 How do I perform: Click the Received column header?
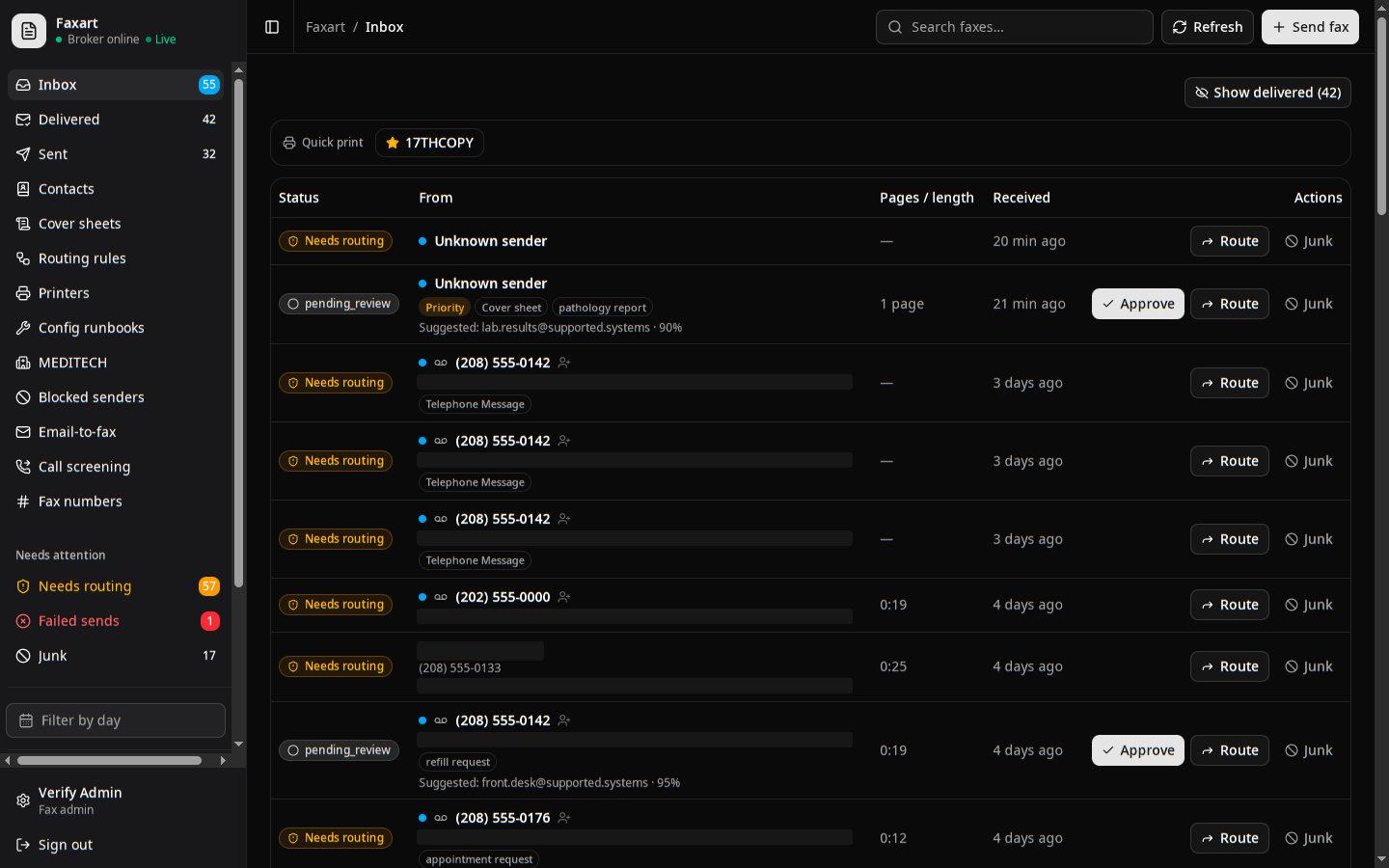point(1021,198)
